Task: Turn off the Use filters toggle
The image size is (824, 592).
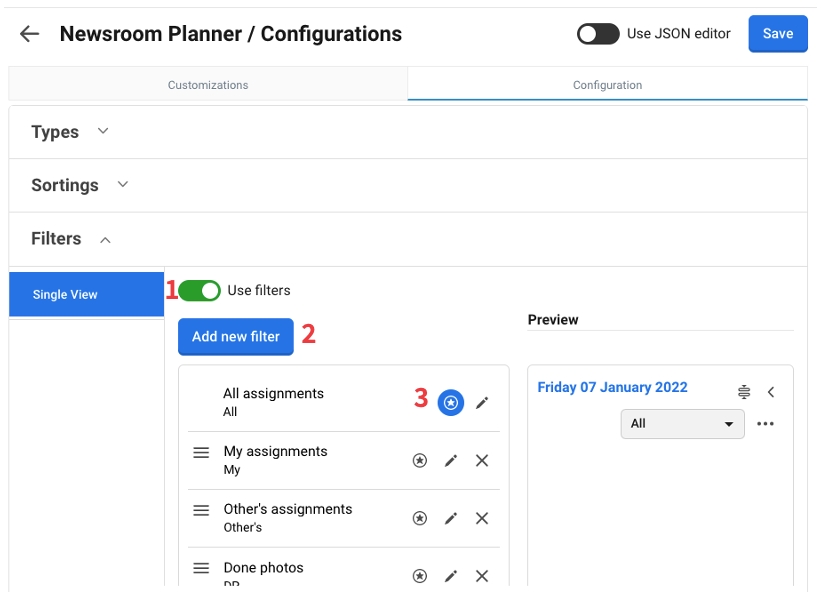Action: (x=200, y=291)
